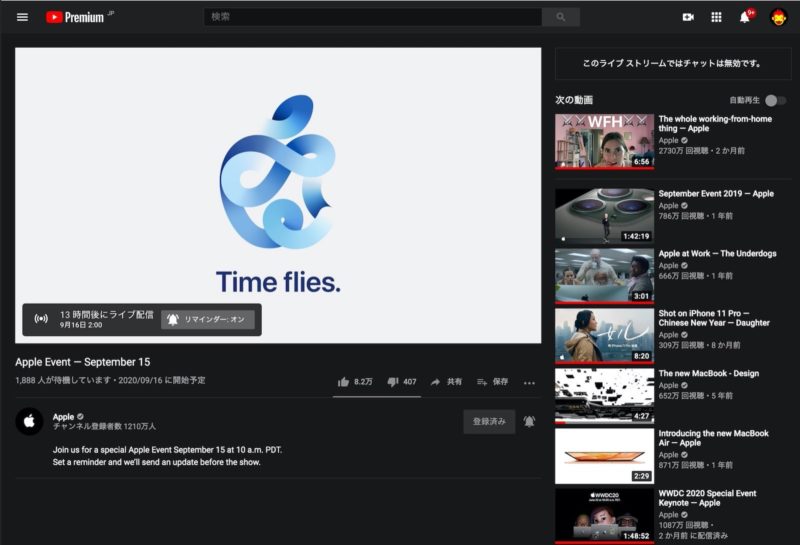Open Introducing the new MacBook Air thumbnail

pyautogui.click(x=604, y=456)
